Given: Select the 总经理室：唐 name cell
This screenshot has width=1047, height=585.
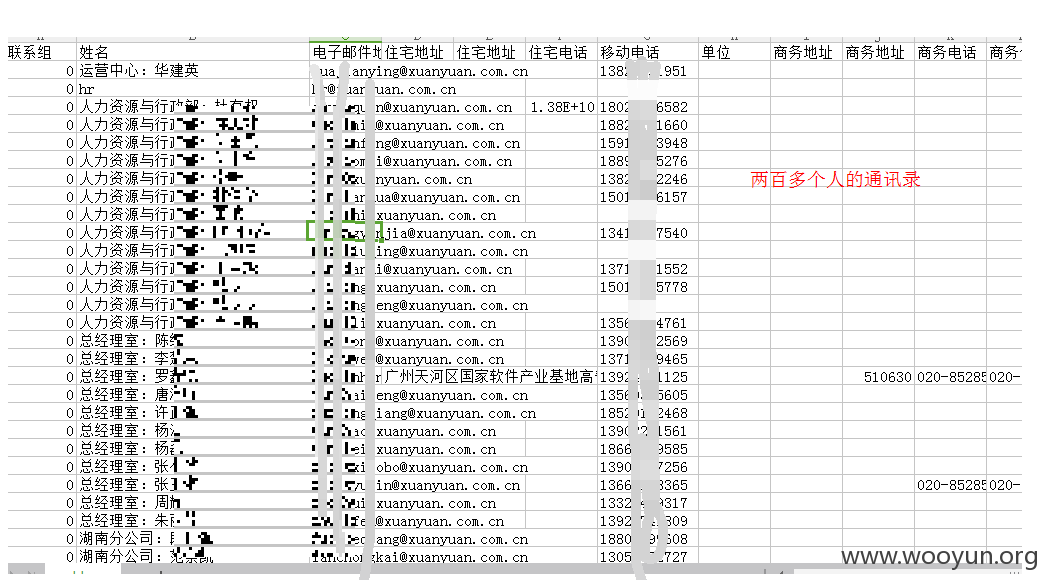Looking at the screenshot, I should pyautogui.click(x=192, y=395).
